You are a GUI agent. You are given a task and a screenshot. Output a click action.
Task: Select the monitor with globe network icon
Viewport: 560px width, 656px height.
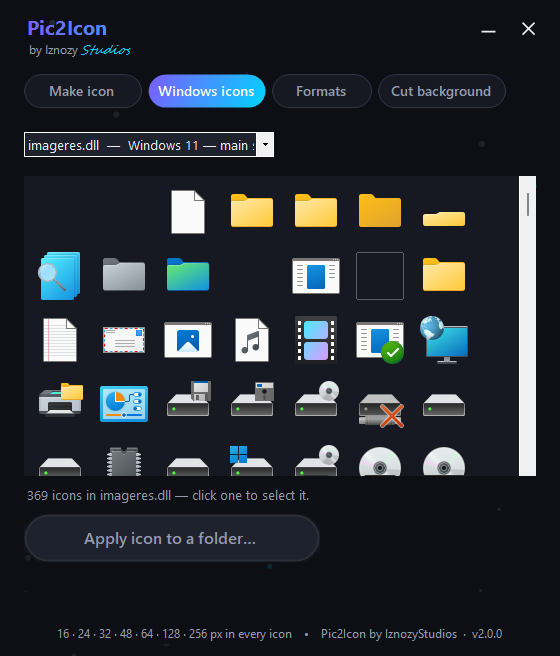coord(444,340)
